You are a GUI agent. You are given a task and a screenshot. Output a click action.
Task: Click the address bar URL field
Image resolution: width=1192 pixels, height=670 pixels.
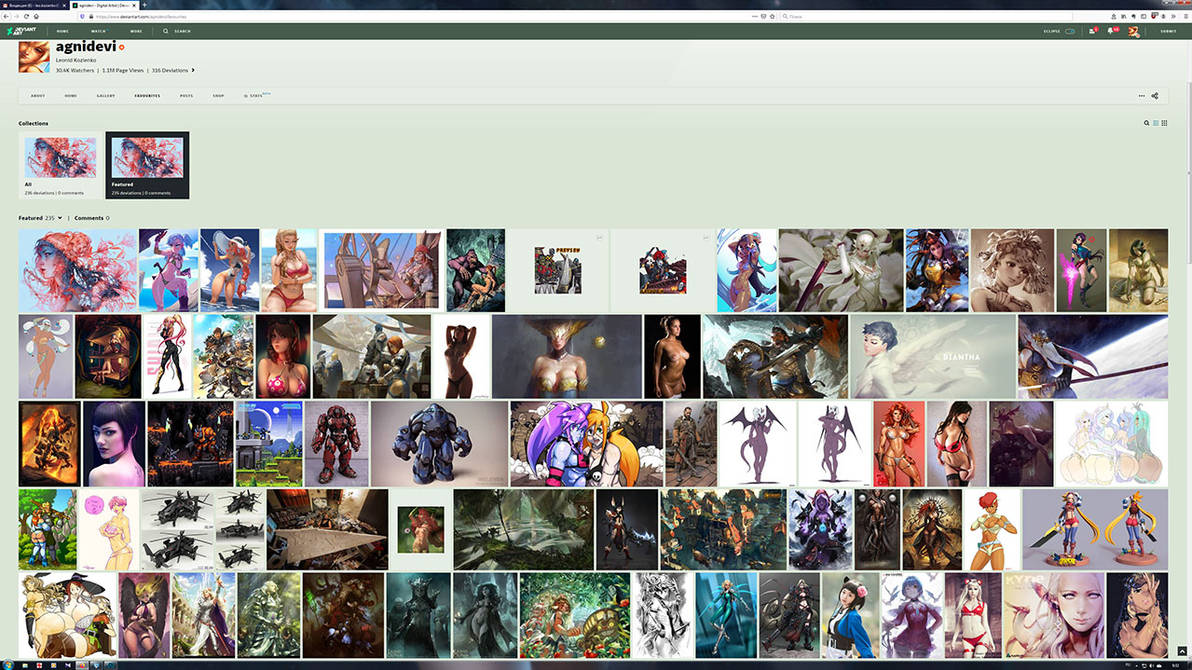click(426, 16)
